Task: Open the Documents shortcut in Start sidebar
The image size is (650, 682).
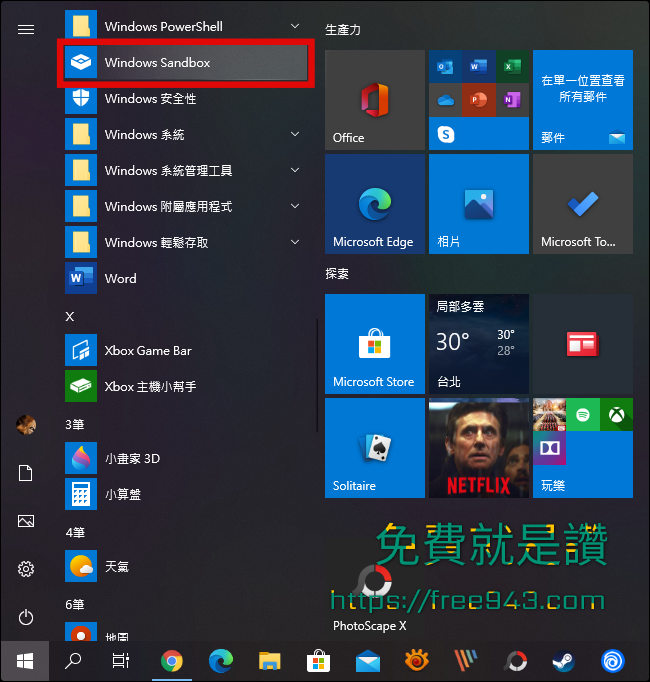Action: click(26, 473)
